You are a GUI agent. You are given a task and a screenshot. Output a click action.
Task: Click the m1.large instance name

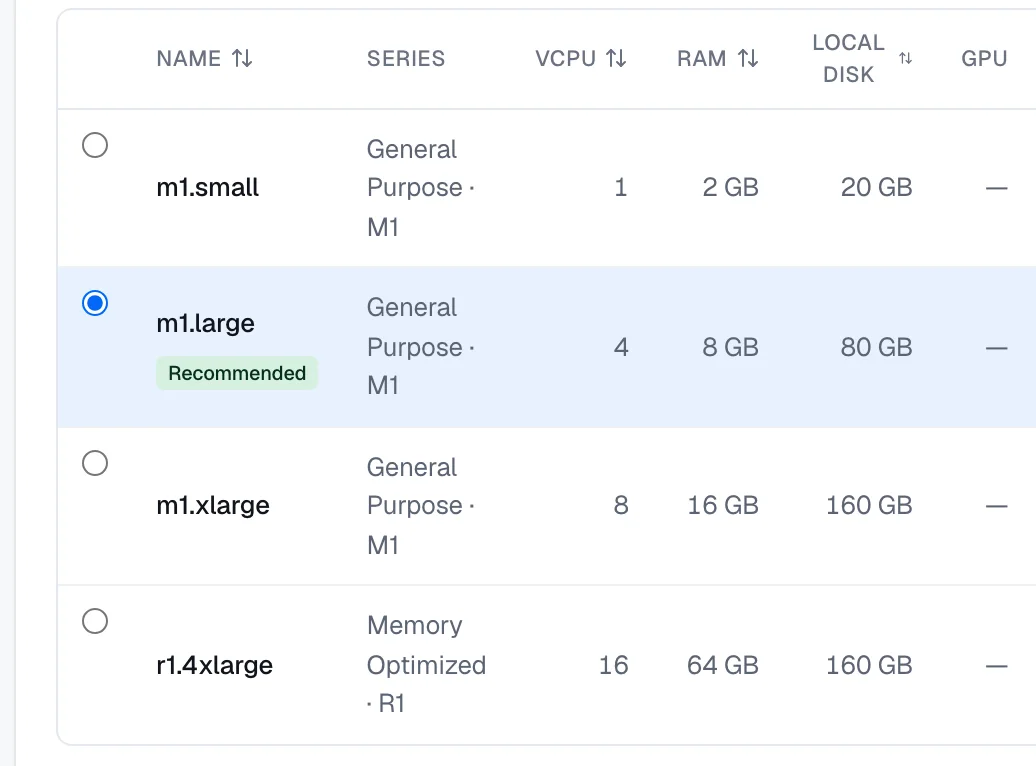pos(205,323)
